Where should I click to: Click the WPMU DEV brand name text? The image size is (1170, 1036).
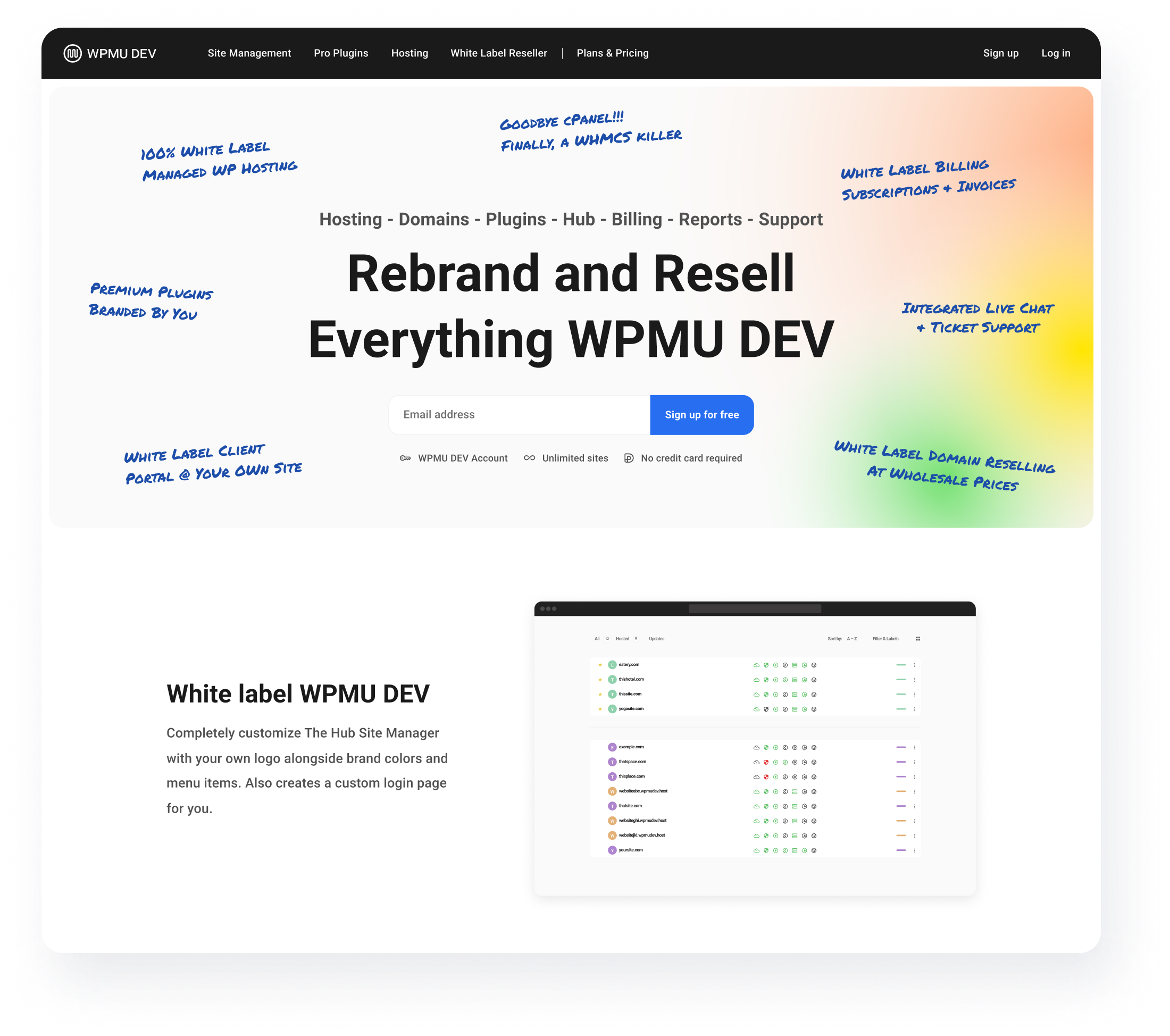coord(121,54)
